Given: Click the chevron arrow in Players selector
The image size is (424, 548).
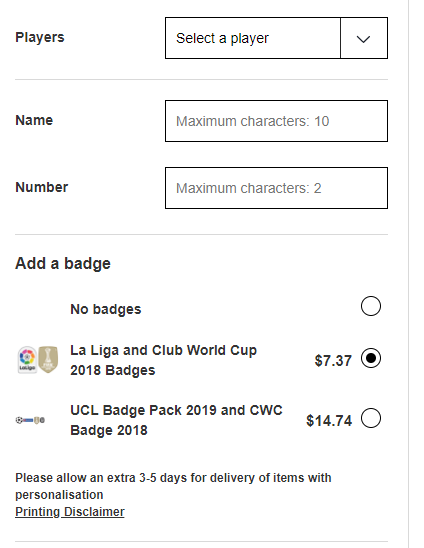Looking at the screenshot, I should (364, 38).
